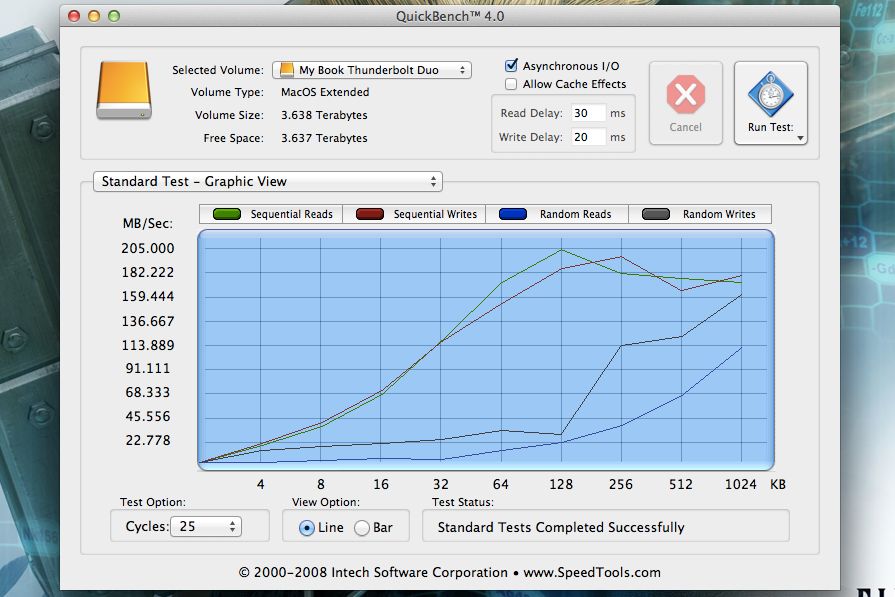This screenshot has width=895, height=597.
Task: Click the 128 x-axis label
Action: [561, 485]
